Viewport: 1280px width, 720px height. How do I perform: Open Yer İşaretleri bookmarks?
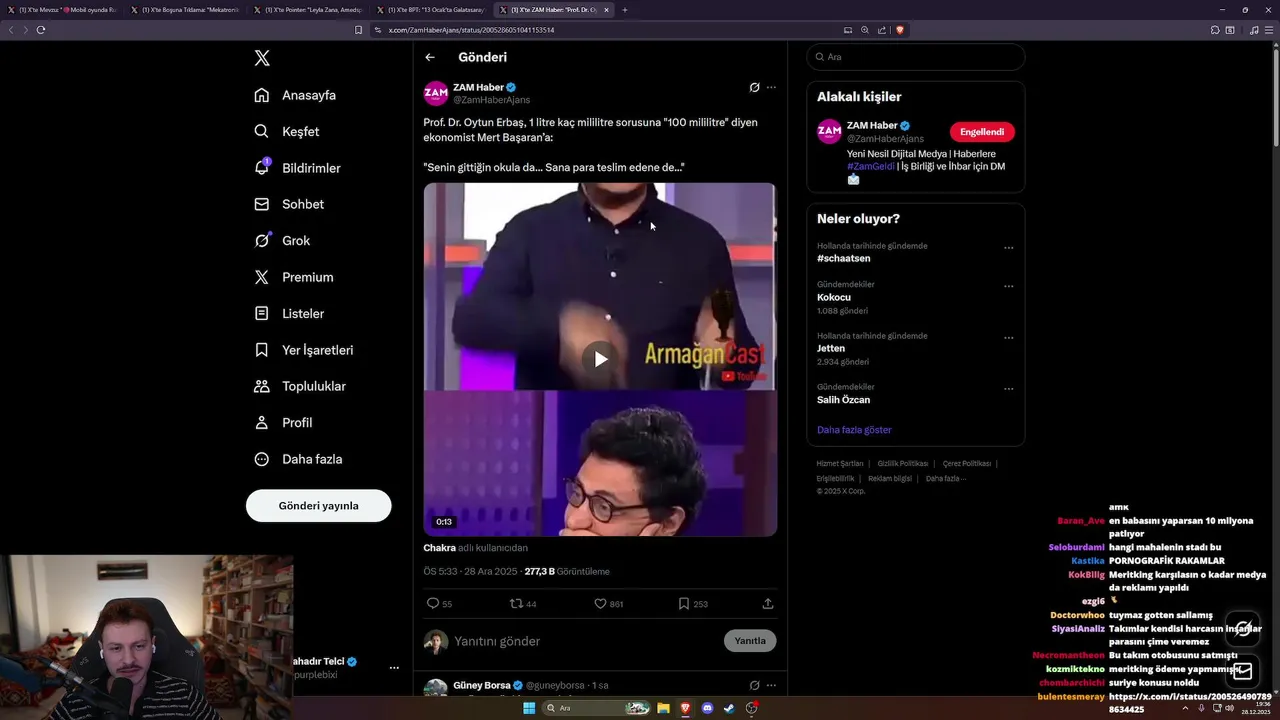[304, 350]
